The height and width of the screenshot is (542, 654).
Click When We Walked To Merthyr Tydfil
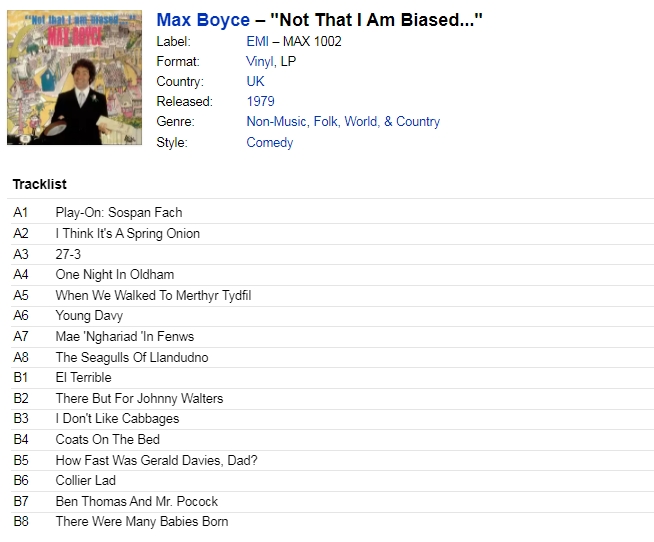(x=153, y=295)
